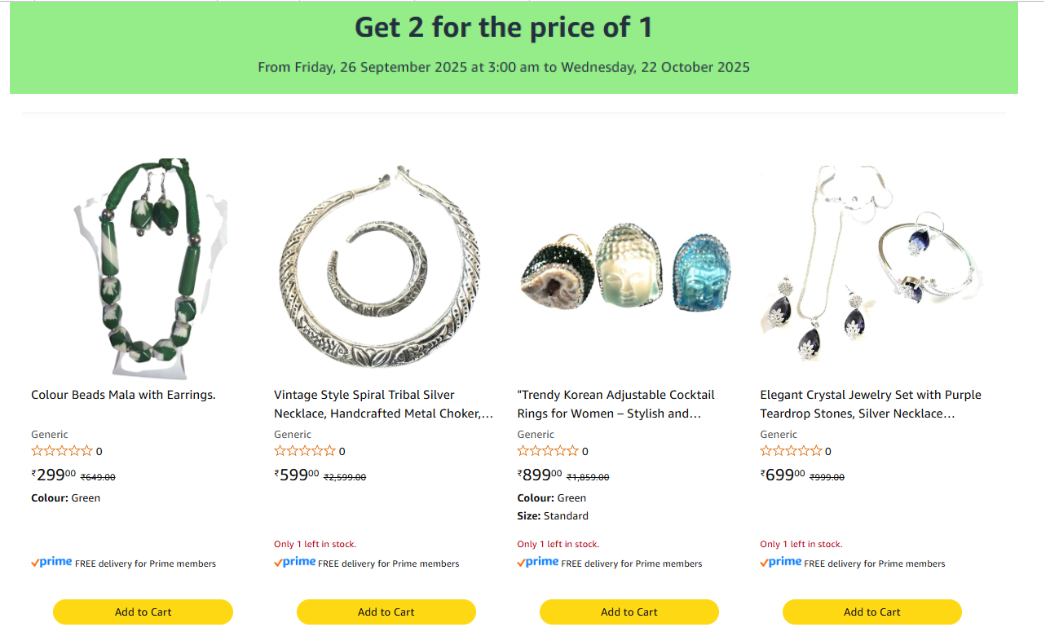
Task: Click the Prime logo under Colour Beads Mala
Action: [x=52, y=563]
